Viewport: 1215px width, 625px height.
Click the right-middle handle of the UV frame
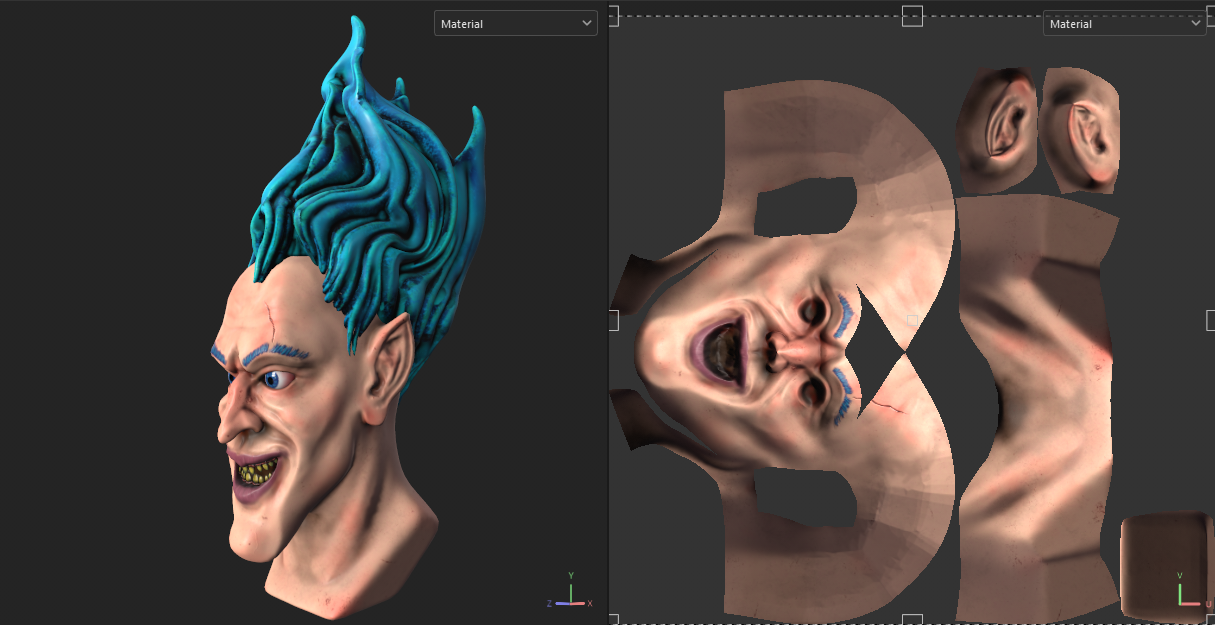tap(1210, 320)
